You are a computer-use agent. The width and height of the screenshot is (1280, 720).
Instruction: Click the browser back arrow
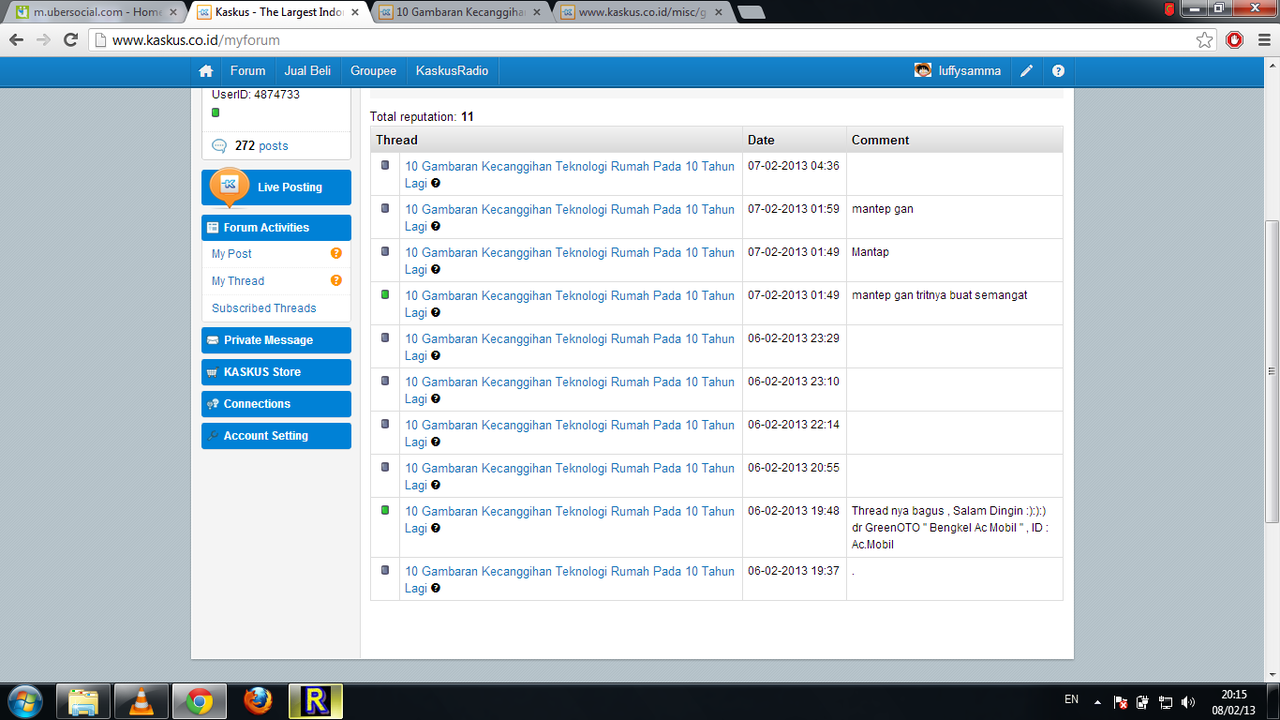click(16, 40)
